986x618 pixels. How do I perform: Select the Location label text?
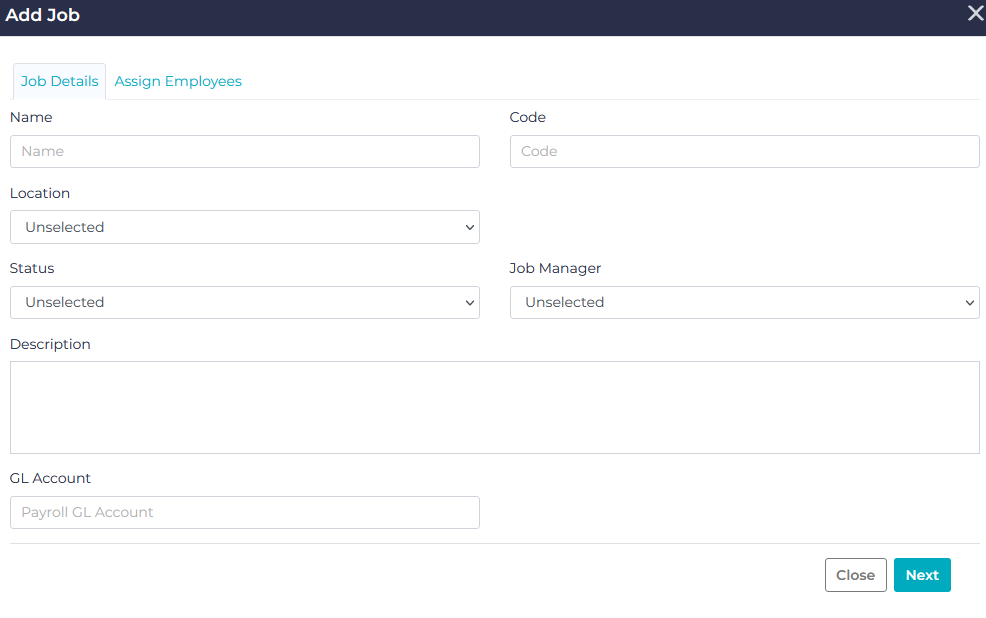pos(40,193)
